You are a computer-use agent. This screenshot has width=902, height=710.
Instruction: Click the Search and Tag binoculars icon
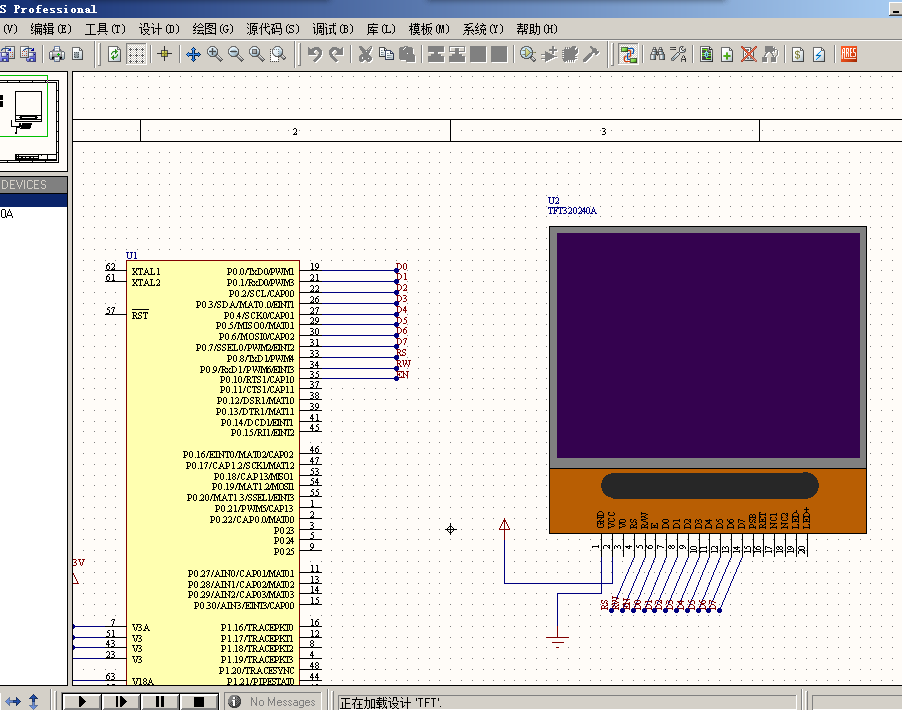(658, 54)
